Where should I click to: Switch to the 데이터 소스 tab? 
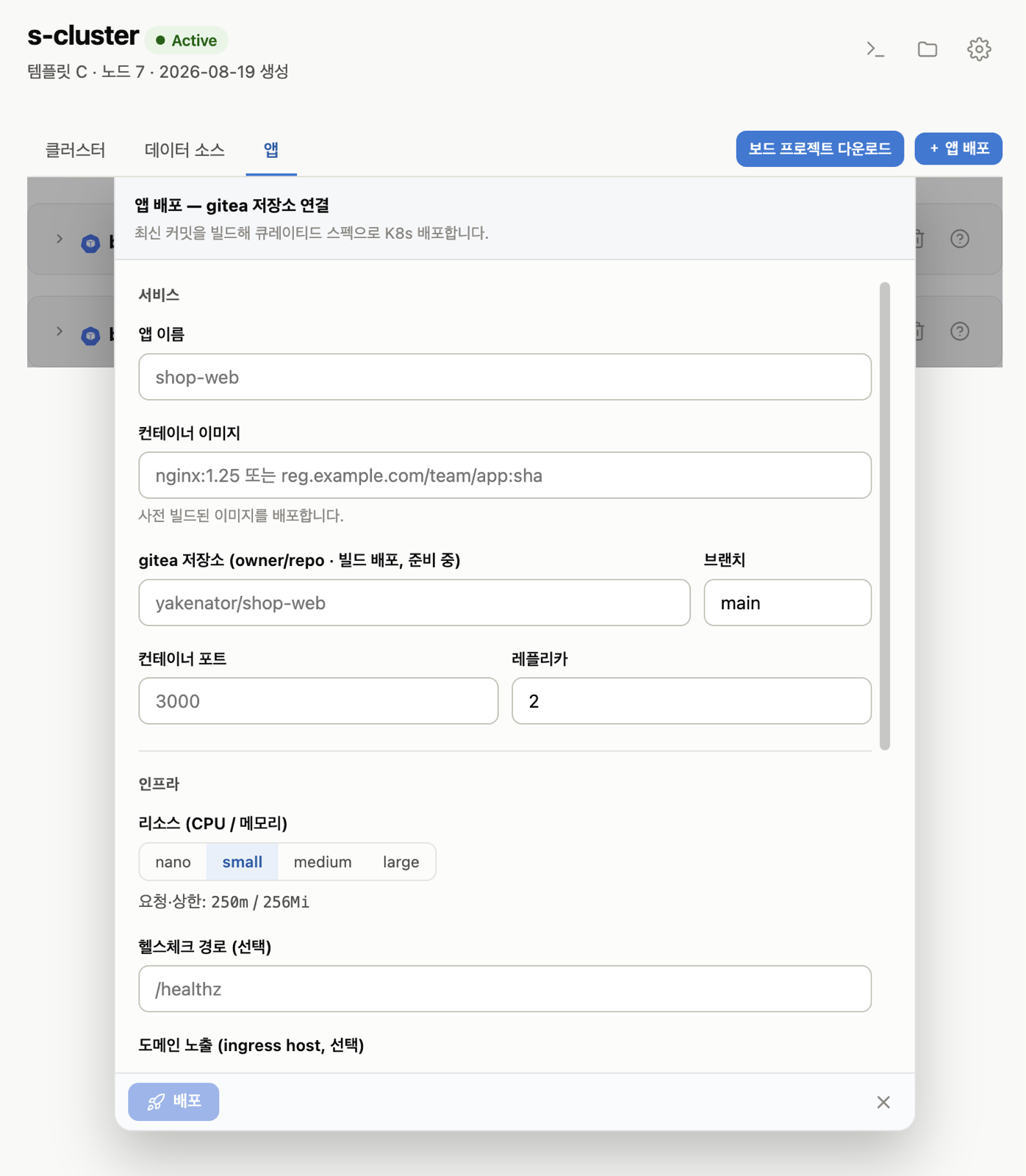click(184, 150)
